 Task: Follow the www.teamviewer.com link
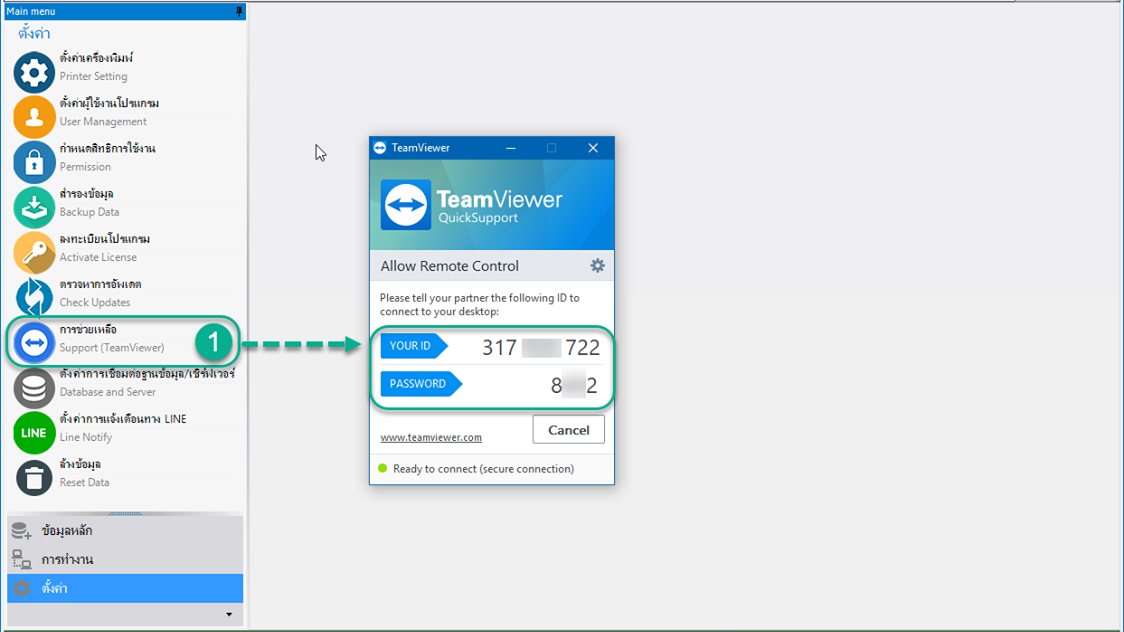click(431, 438)
